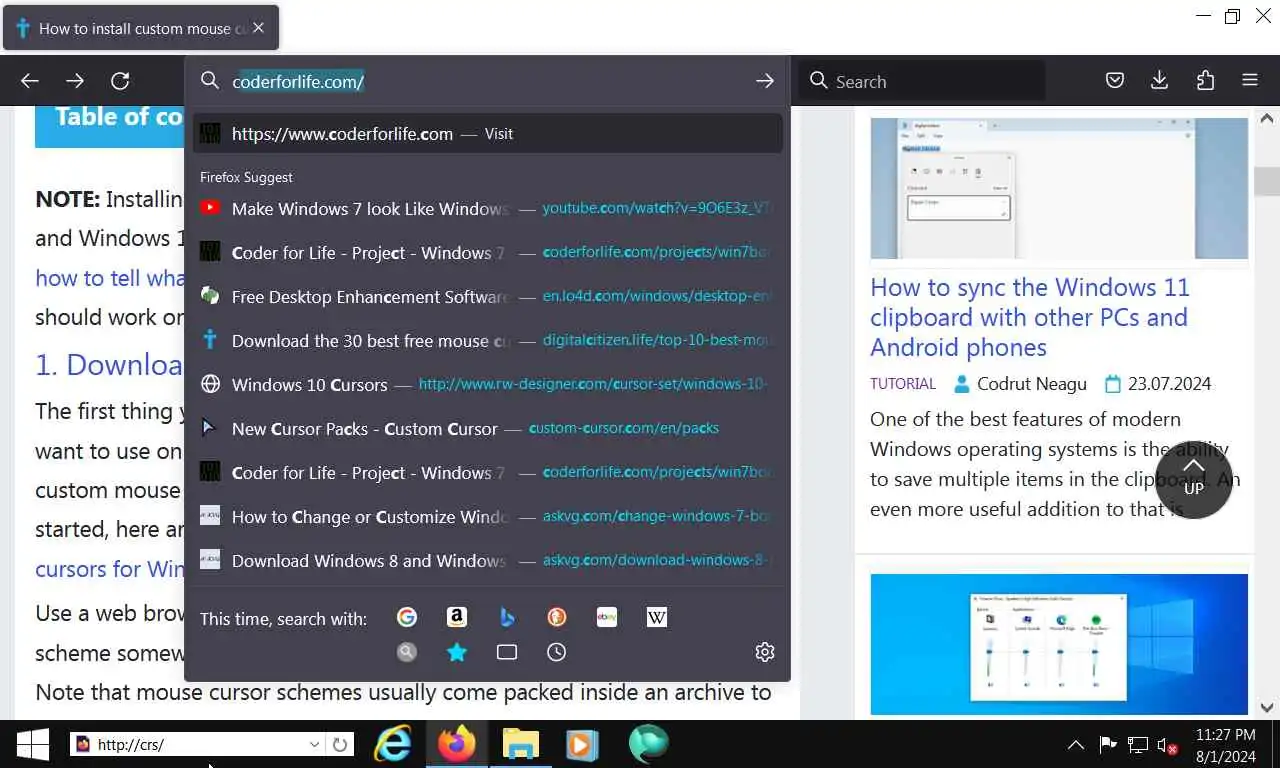Open 'Download the 30 best free mouse' suggestion
Screen dimensions: 1280x768
click(487, 340)
